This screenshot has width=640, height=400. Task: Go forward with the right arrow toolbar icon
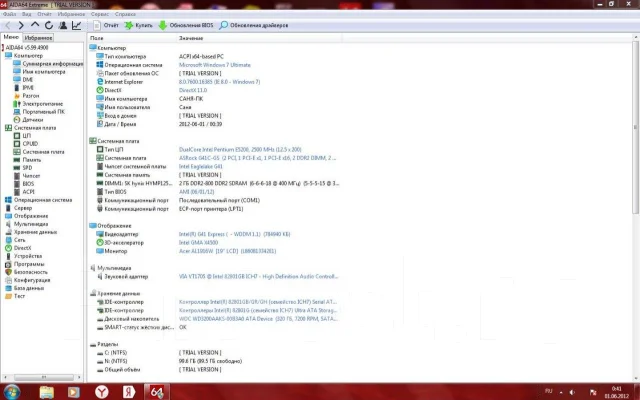pos(21,25)
